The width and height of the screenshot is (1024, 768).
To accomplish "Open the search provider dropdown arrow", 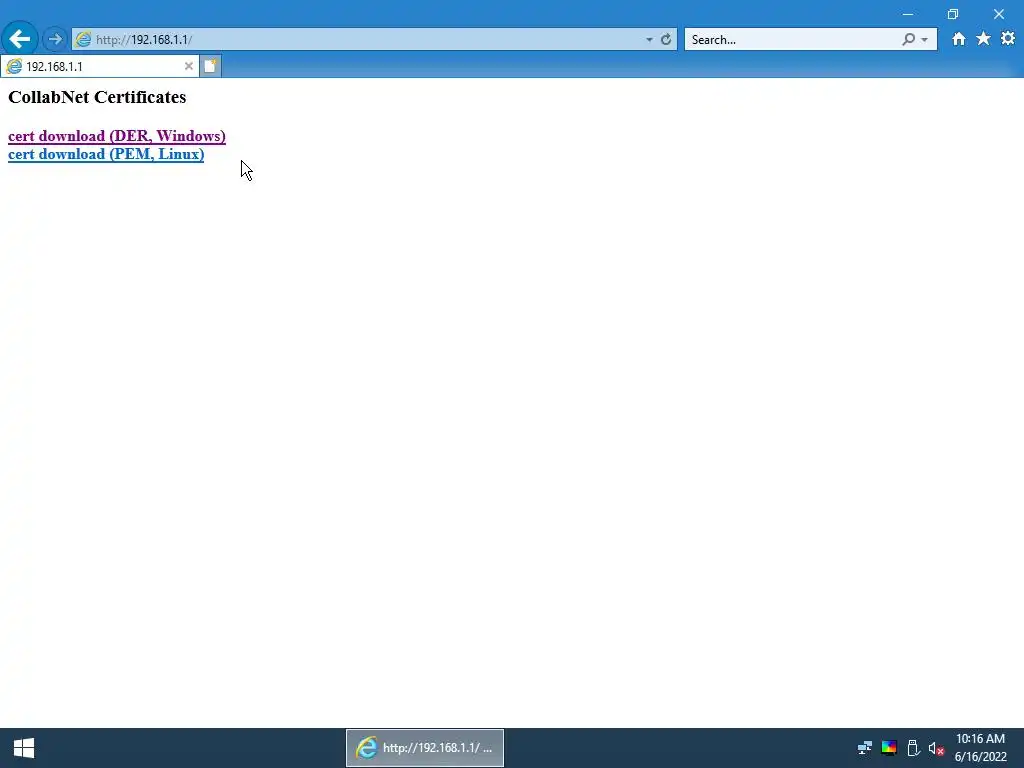I will 925,40.
